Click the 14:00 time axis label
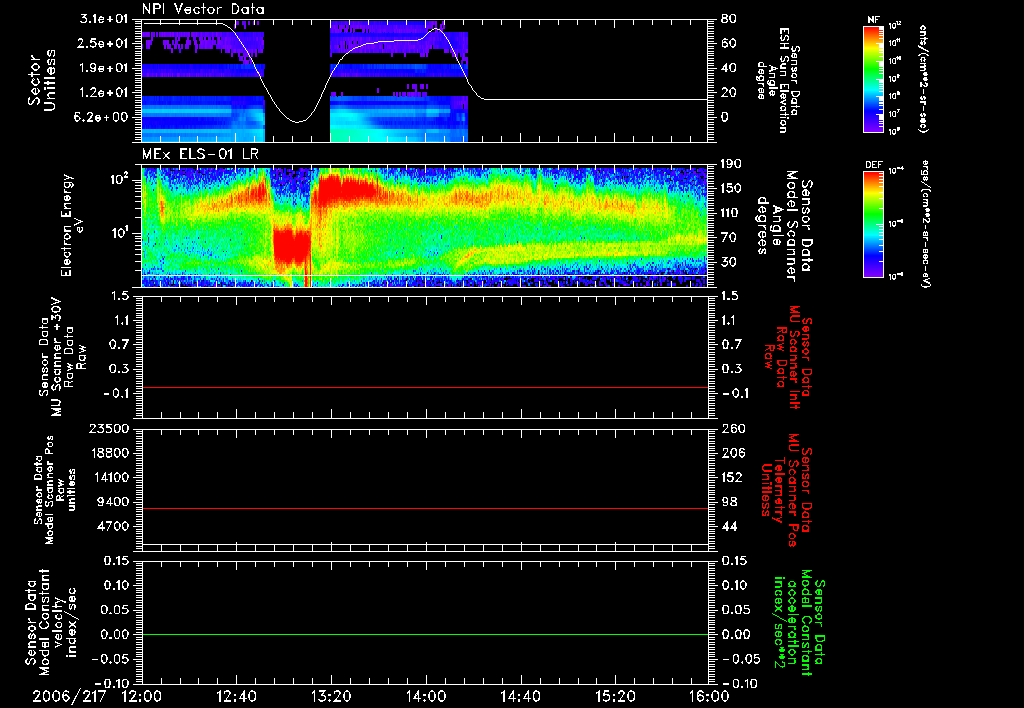The image size is (1024, 708). [426, 697]
